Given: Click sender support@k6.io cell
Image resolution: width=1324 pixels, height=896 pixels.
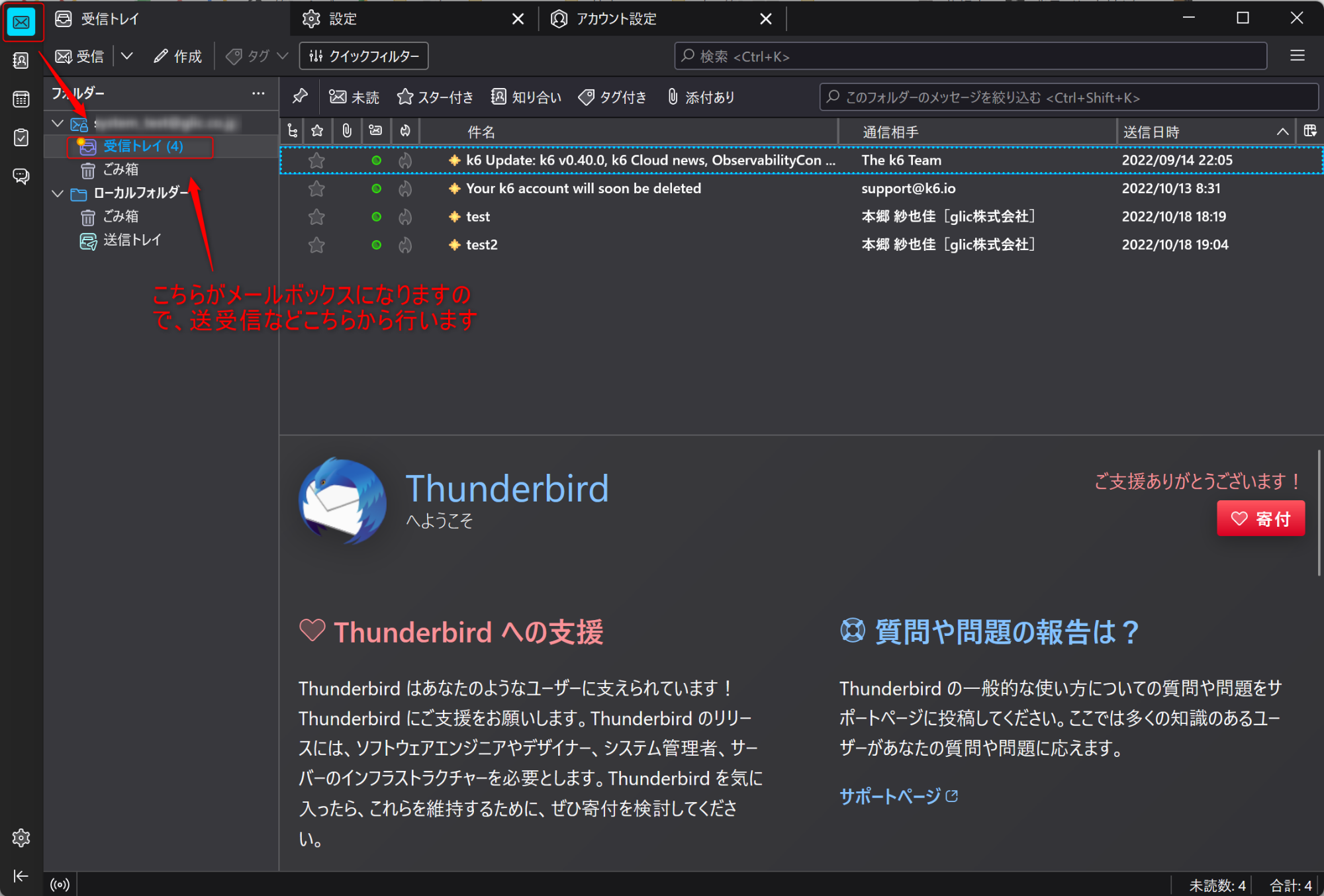Looking at the screenshot, I should [x=908, y=189].
